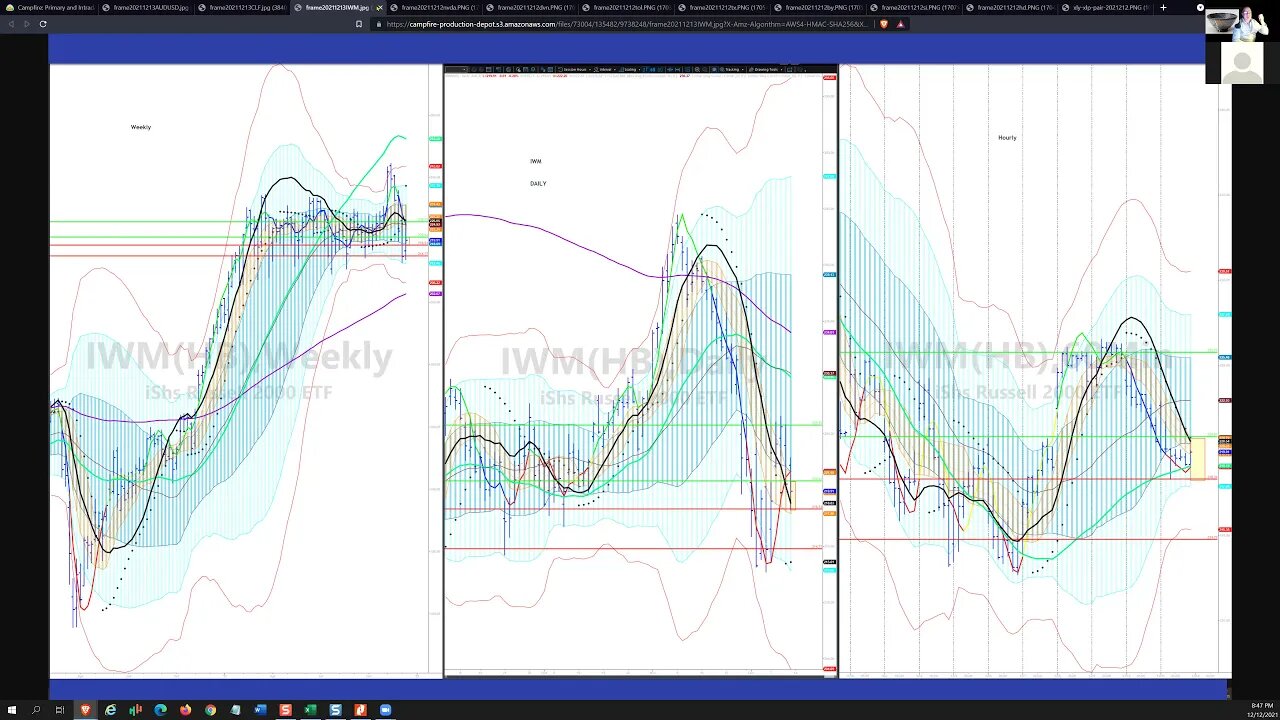
Task: Open Microsoft Word from the taskbar
Action: pyautogui.click(x=260, y=710)
